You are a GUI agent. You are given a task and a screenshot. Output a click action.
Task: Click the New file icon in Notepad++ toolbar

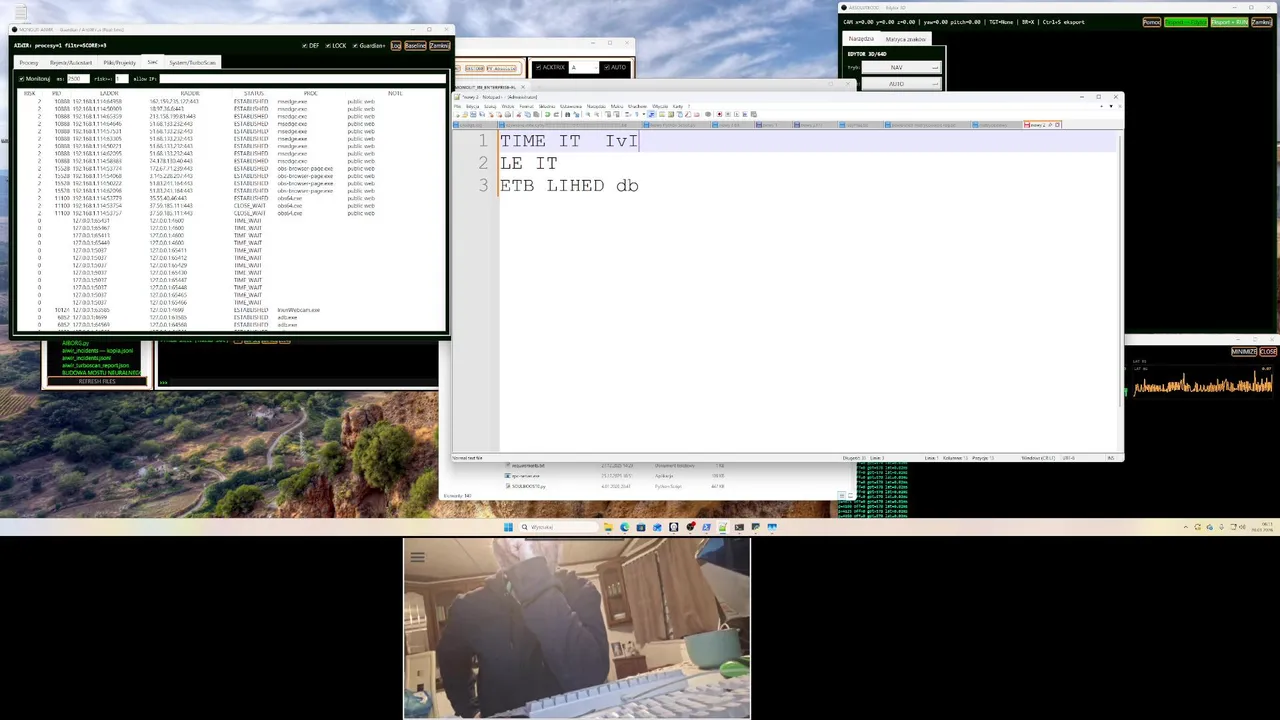pyautogui.click(x=457, y=114)
